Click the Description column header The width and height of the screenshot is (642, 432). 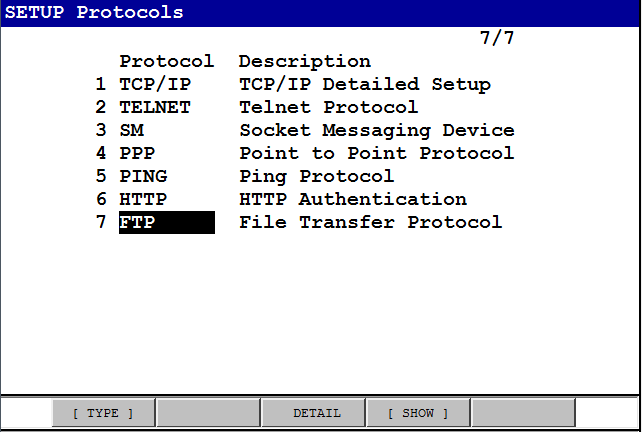tap(305, 61)
